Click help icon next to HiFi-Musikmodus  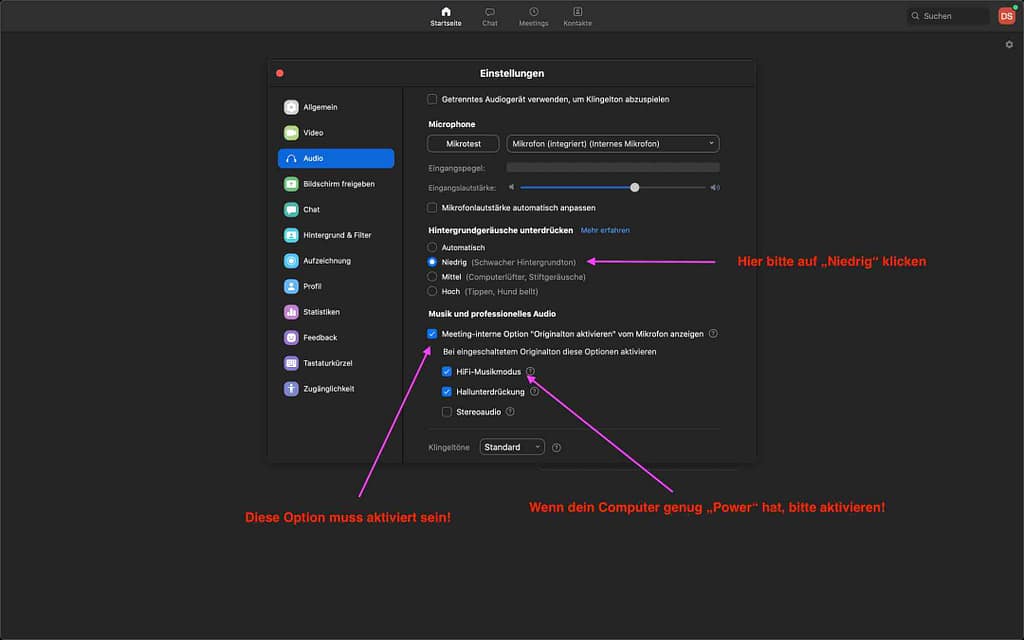pos(531,372)
